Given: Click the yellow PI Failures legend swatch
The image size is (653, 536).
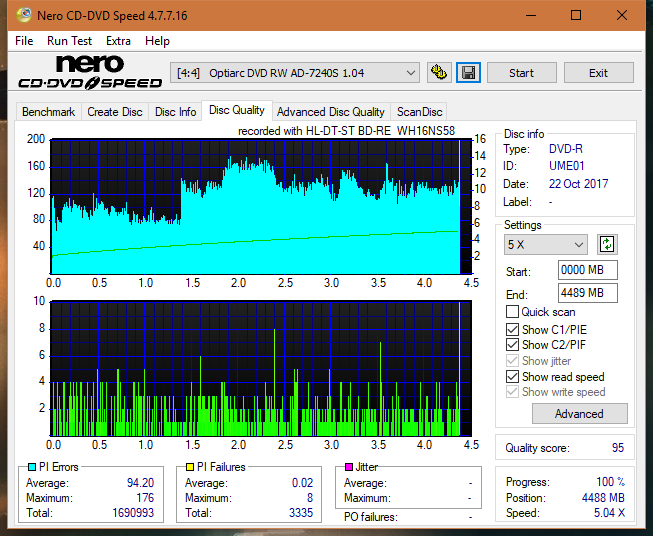Looking at the screenshot, I should 190,467.
